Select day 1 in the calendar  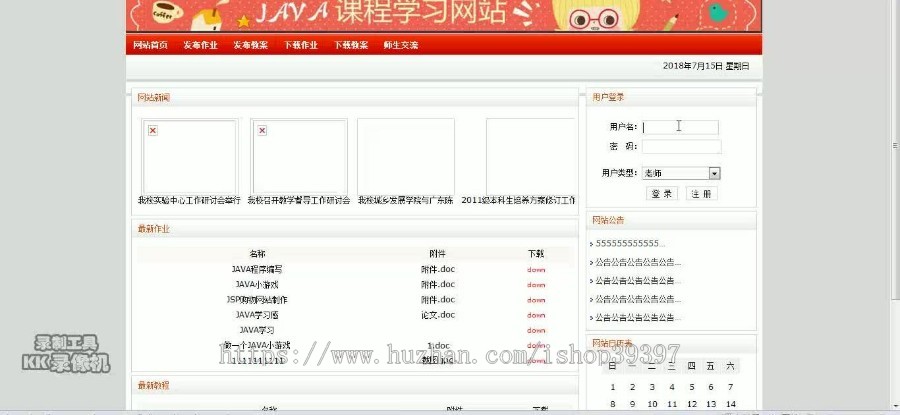(x=613, y=387)
